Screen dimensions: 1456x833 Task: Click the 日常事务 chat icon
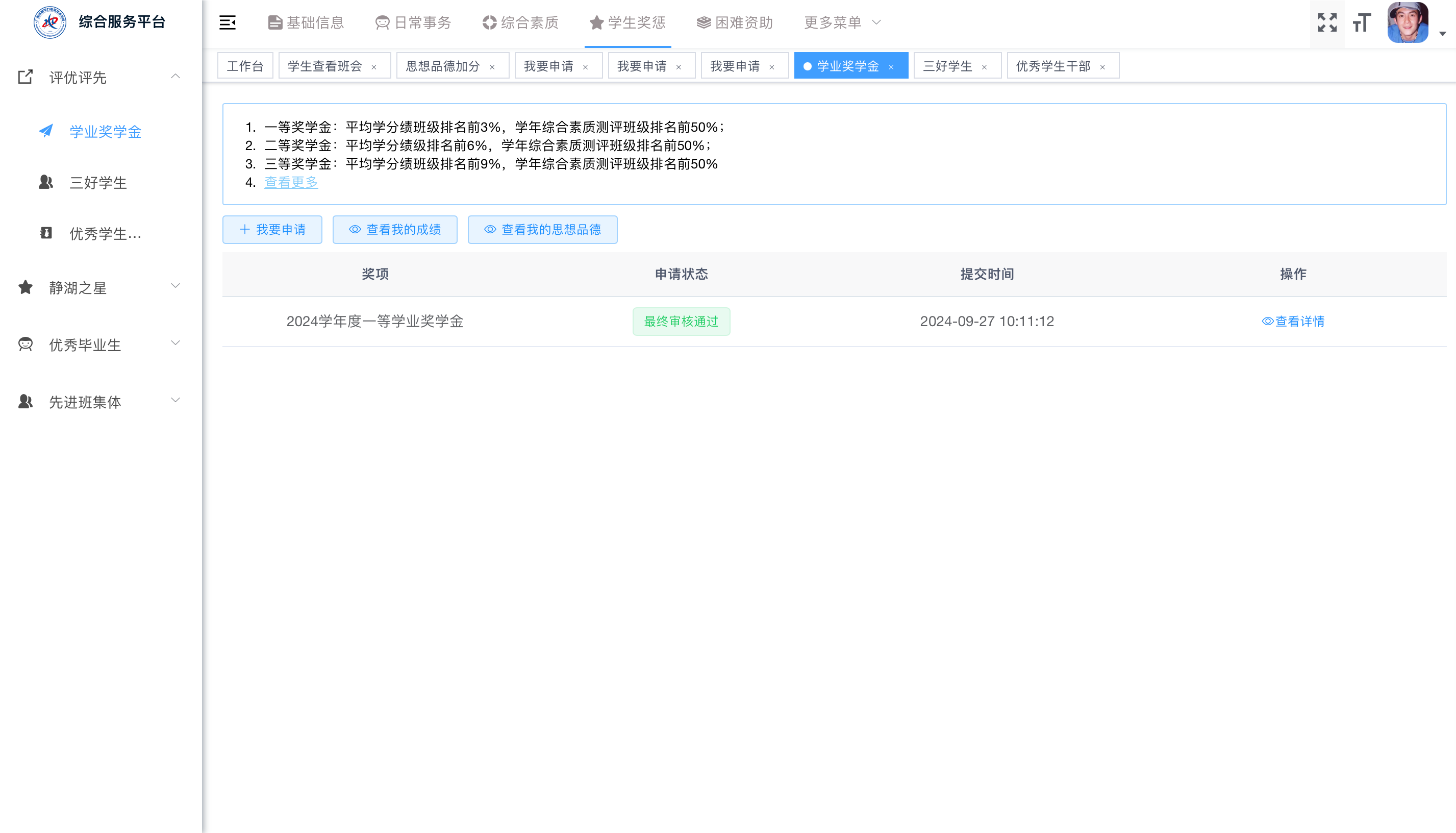coord(382,23)
